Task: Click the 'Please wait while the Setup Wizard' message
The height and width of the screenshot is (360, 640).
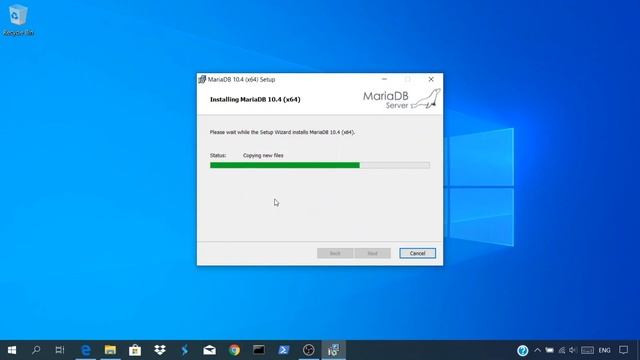Action: pos(282,132)
